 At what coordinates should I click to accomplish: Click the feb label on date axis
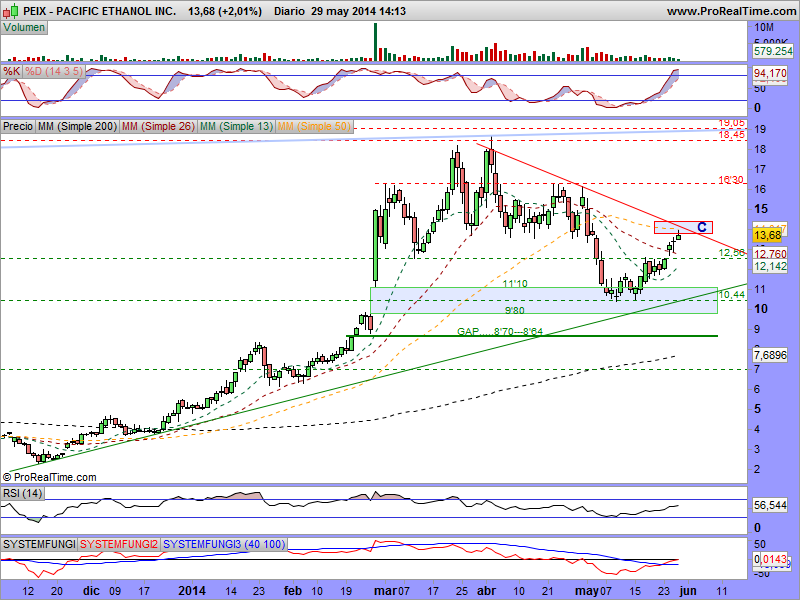(x=293, y=591)
